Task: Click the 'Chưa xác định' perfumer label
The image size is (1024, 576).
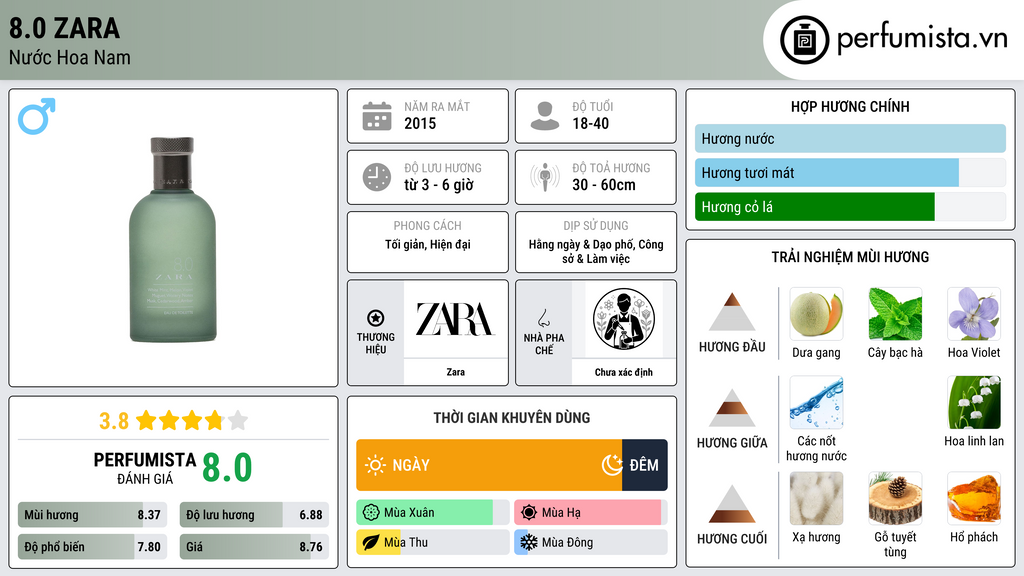Action: (x=624, y=372)
